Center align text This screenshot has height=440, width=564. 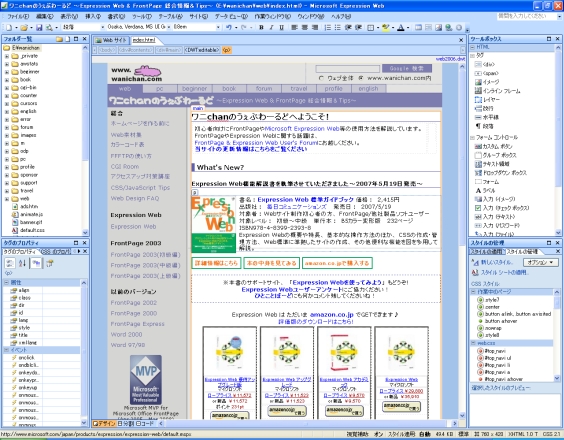click(x=305, y=27)
